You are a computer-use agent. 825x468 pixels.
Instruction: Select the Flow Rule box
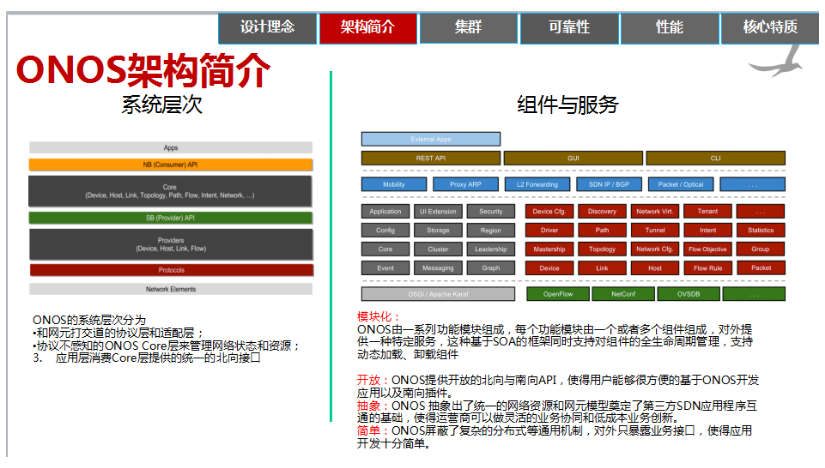click(708, 268)
